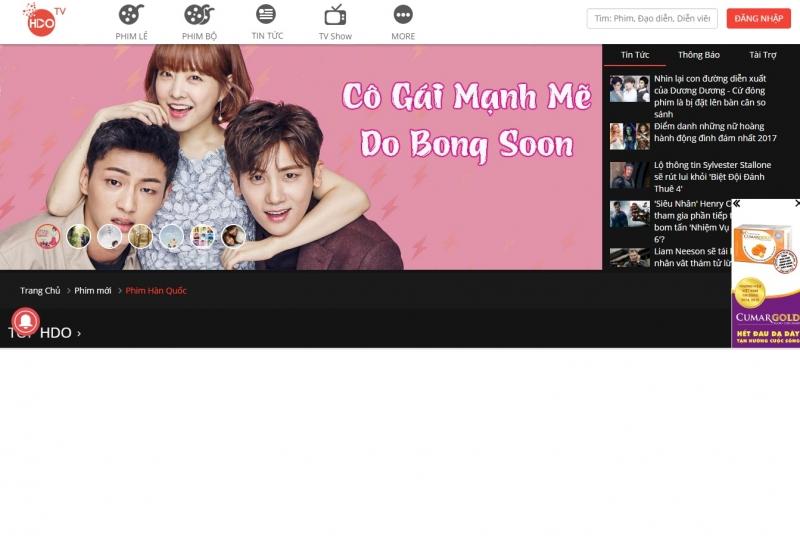800x536 pixels.
Task: Switch to the Thông Báo tab
Action: (698, 55)
